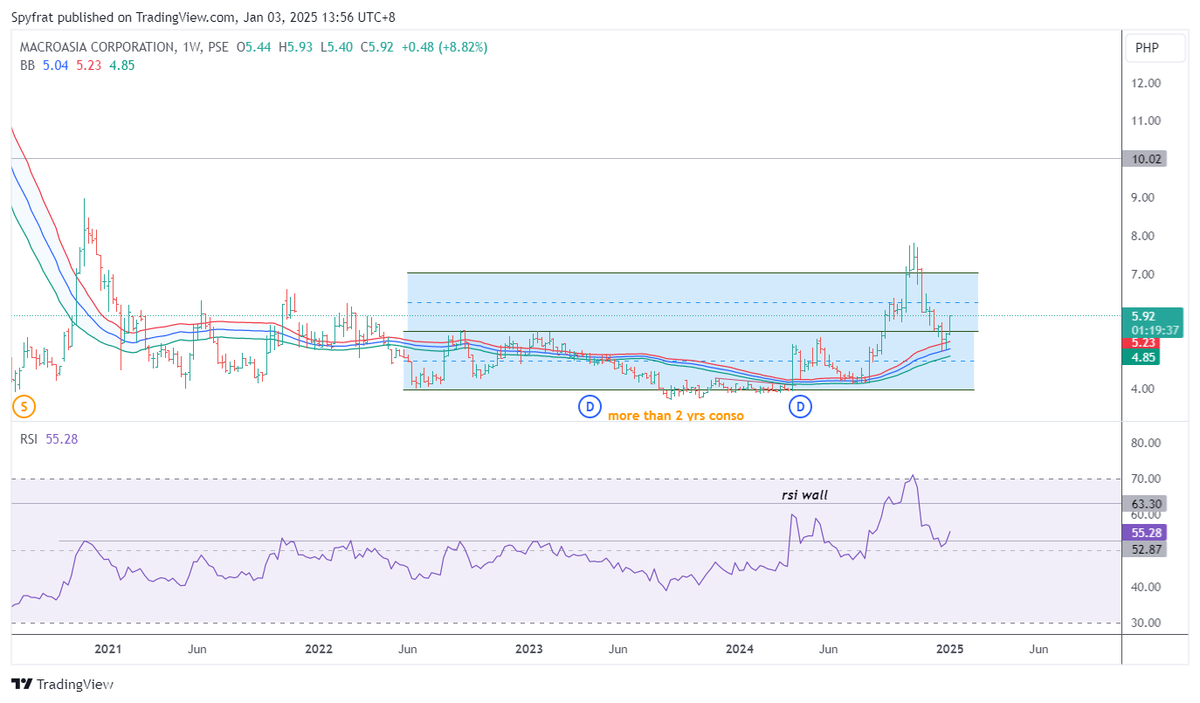This screenshot has height=703, width=1200.
Task: Click the 80.00 RSI scale label
Action: 1146,443
